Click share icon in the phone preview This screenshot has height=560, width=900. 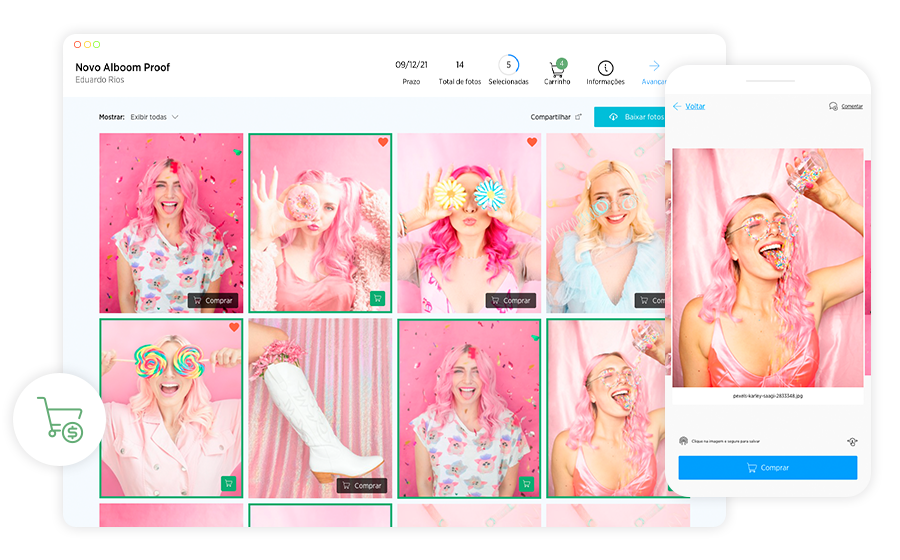click(x=852, y=441)
